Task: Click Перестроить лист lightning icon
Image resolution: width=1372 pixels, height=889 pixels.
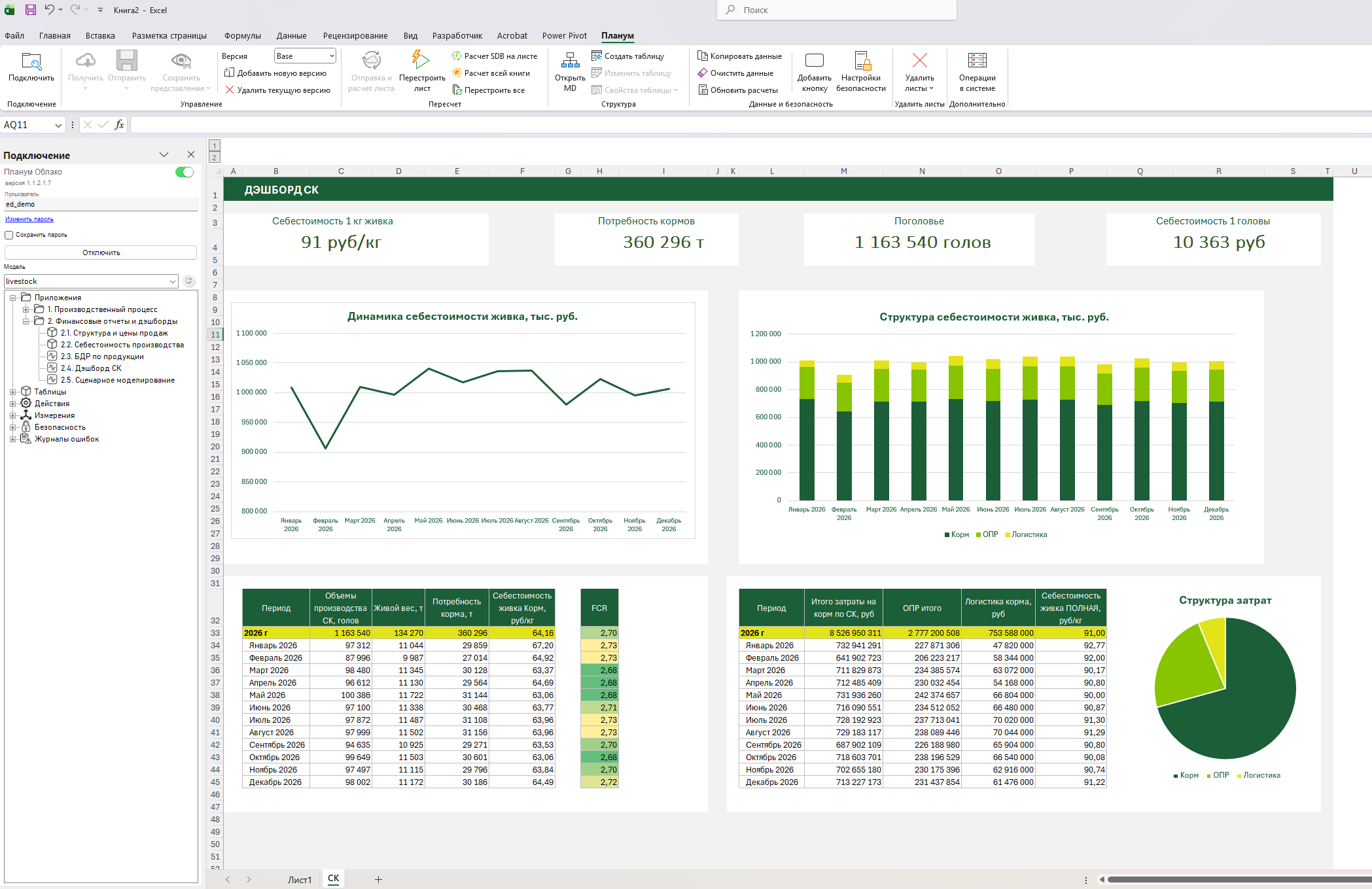Action: tap(421, 61)
